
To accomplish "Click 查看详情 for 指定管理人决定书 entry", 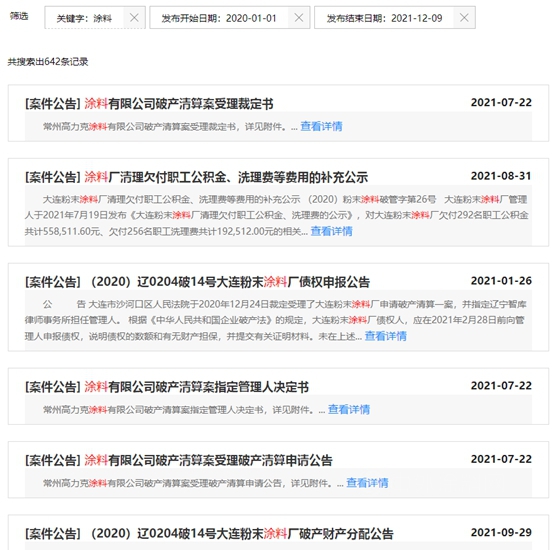I will coord(348,410).
